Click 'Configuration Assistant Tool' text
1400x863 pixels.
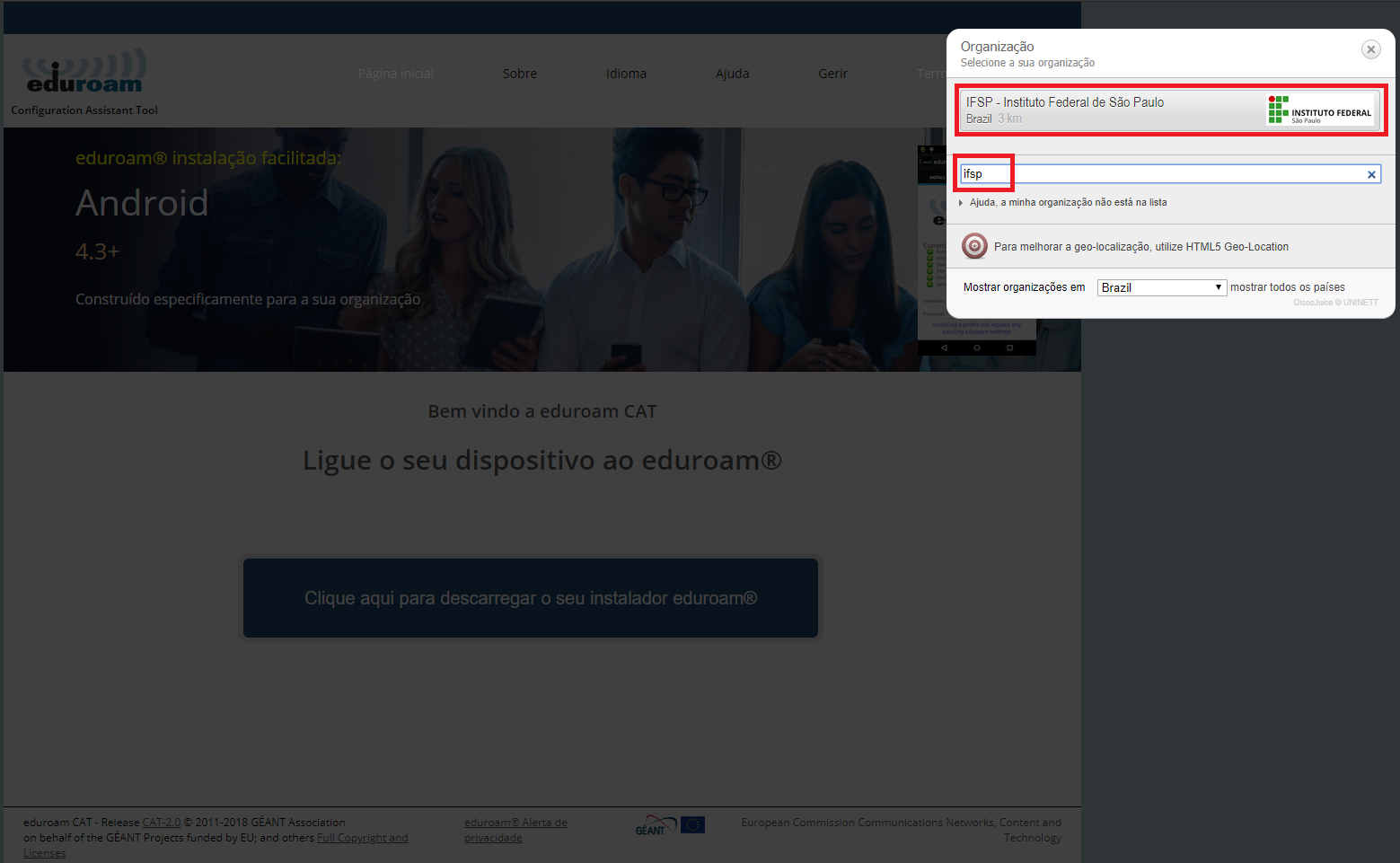pos(84,110)
